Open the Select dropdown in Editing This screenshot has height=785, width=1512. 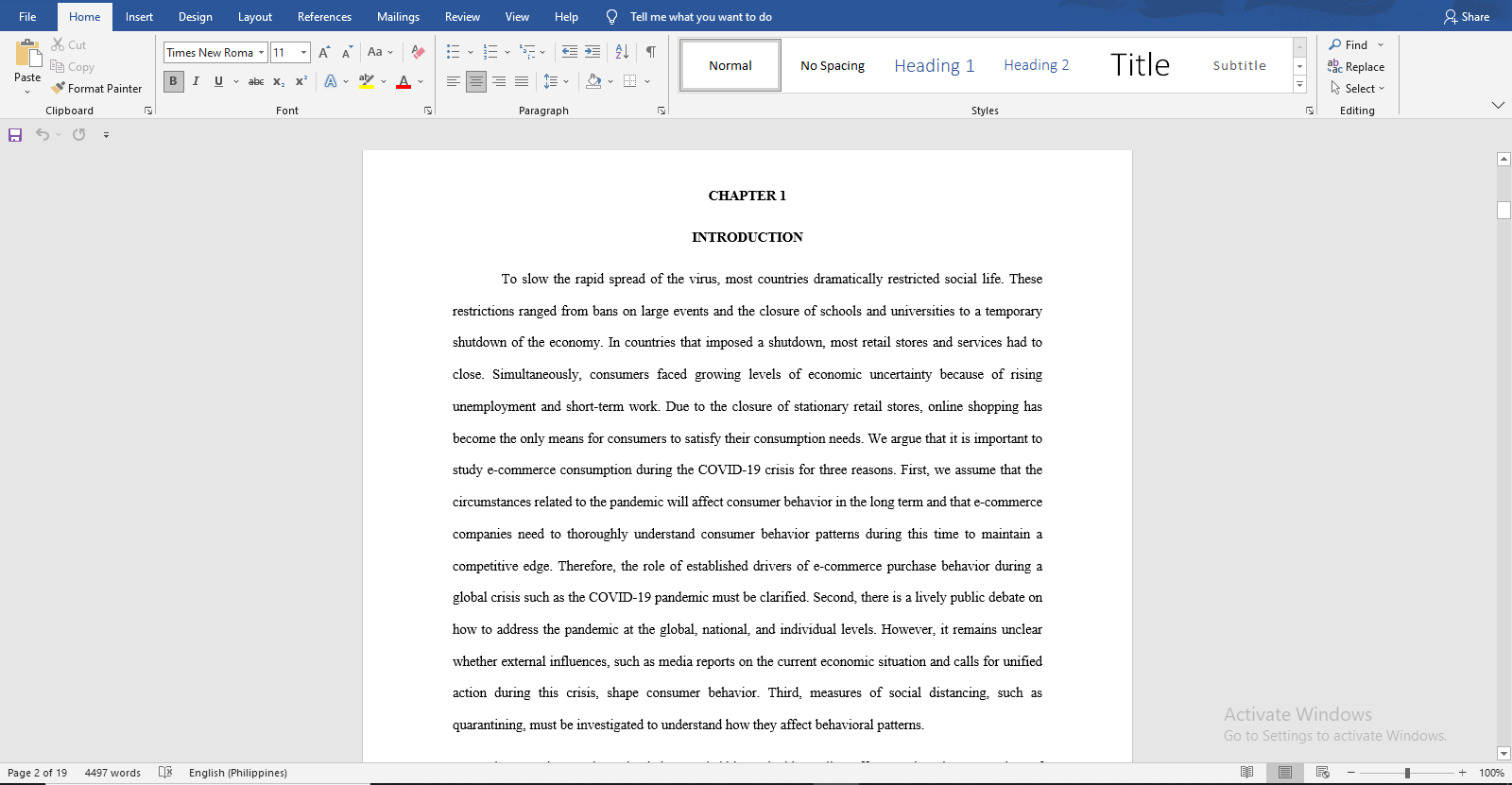1358,88
